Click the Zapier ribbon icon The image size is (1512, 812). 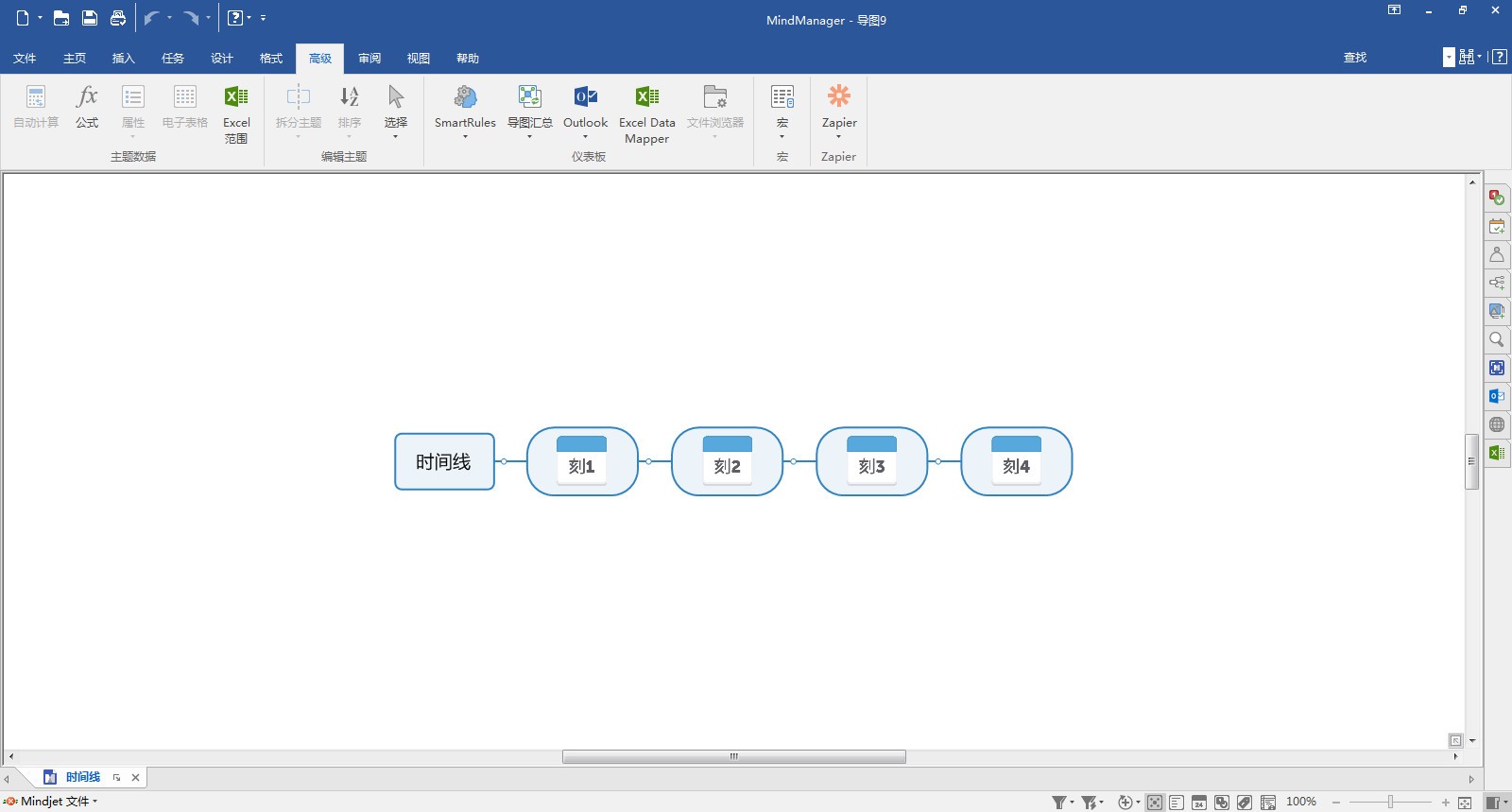(839, 96)
